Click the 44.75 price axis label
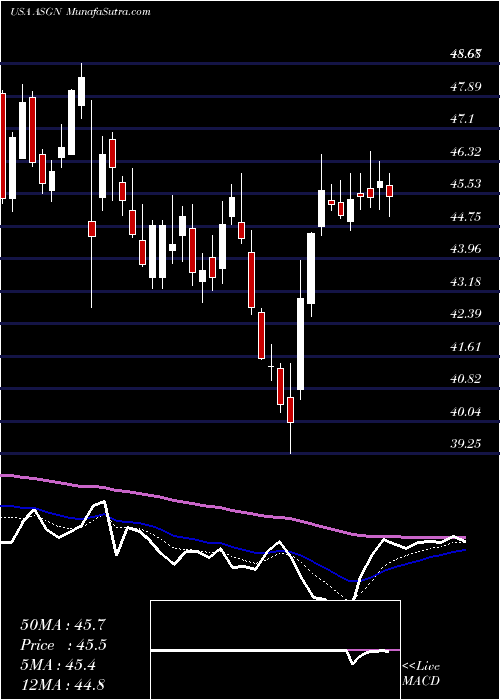The width and height of the screenshot is (500, 700). (x=465, y=217)
